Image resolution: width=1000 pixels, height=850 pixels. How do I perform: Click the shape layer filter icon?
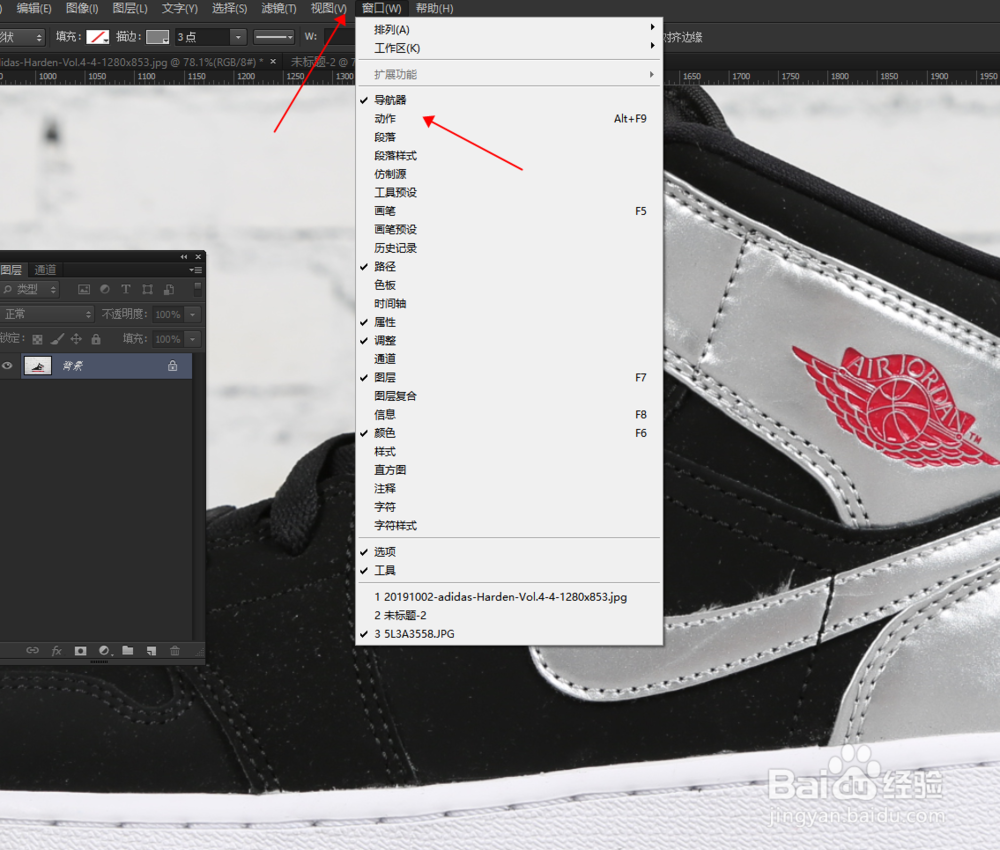[147, 289]
